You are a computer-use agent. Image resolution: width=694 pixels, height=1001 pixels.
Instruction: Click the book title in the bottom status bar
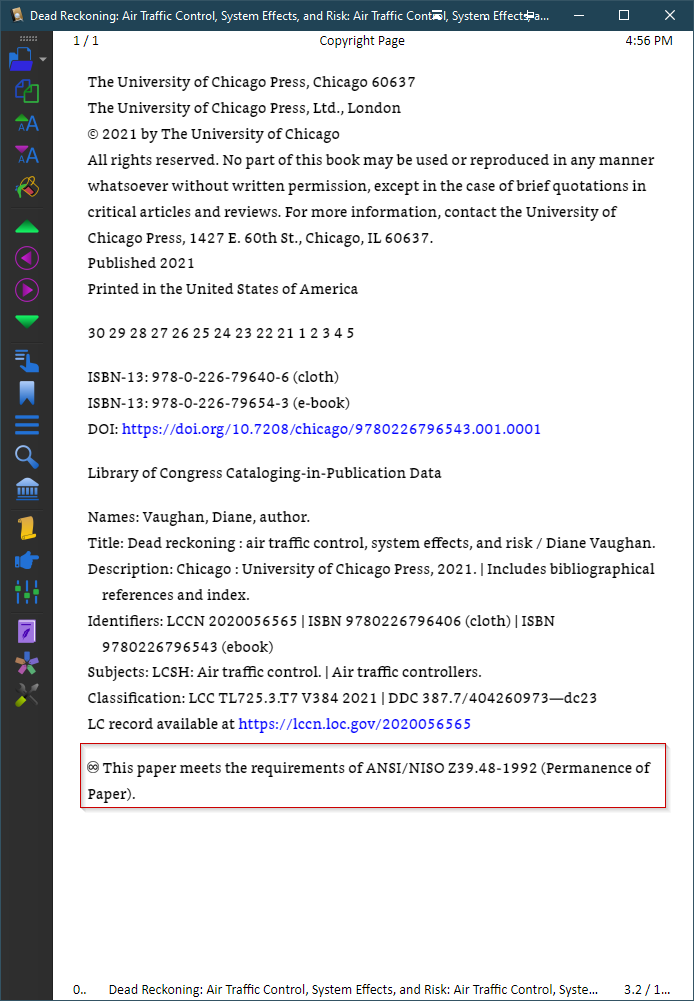353,990
